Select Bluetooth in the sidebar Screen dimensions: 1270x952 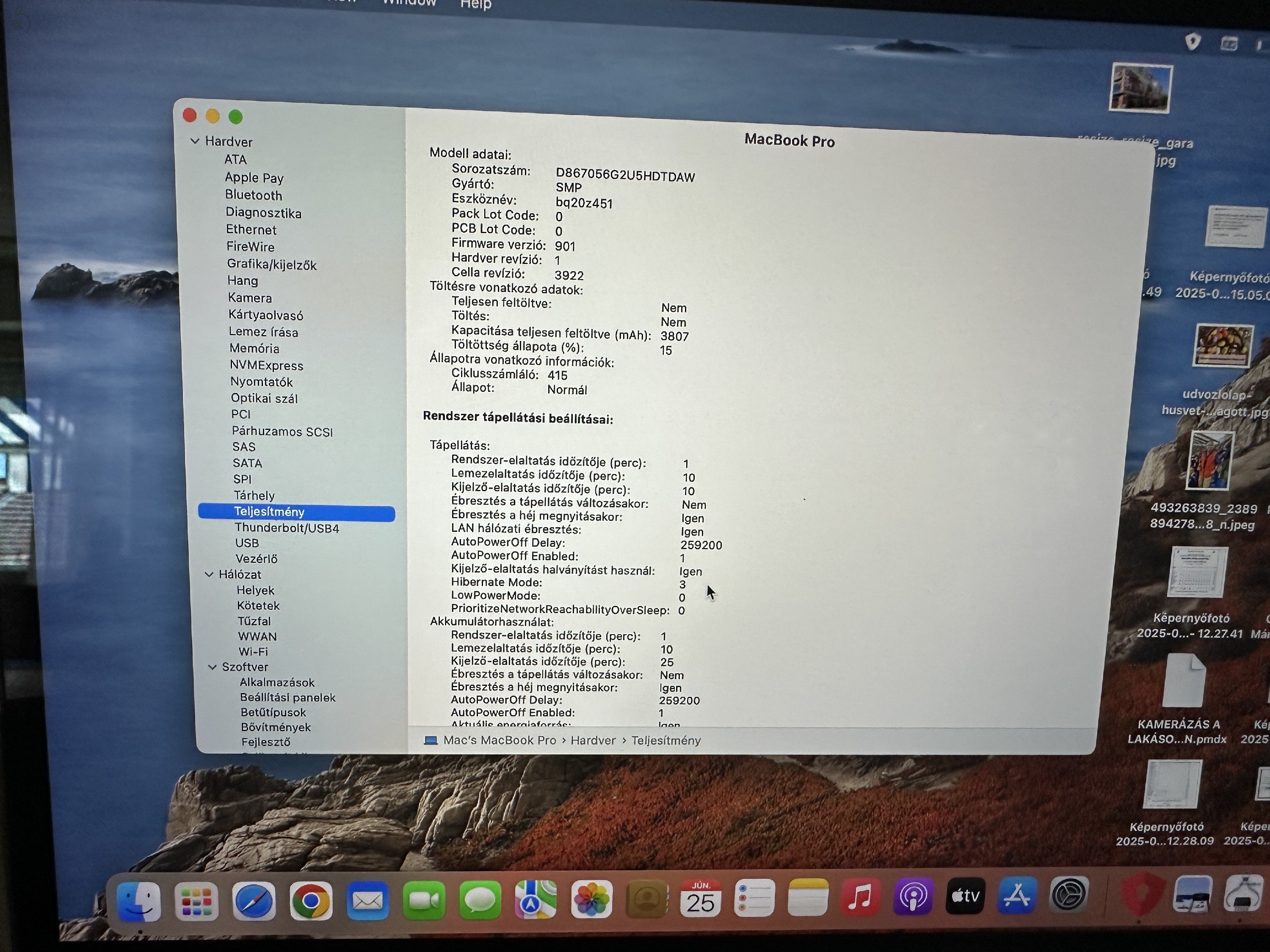tap(254, 195)
